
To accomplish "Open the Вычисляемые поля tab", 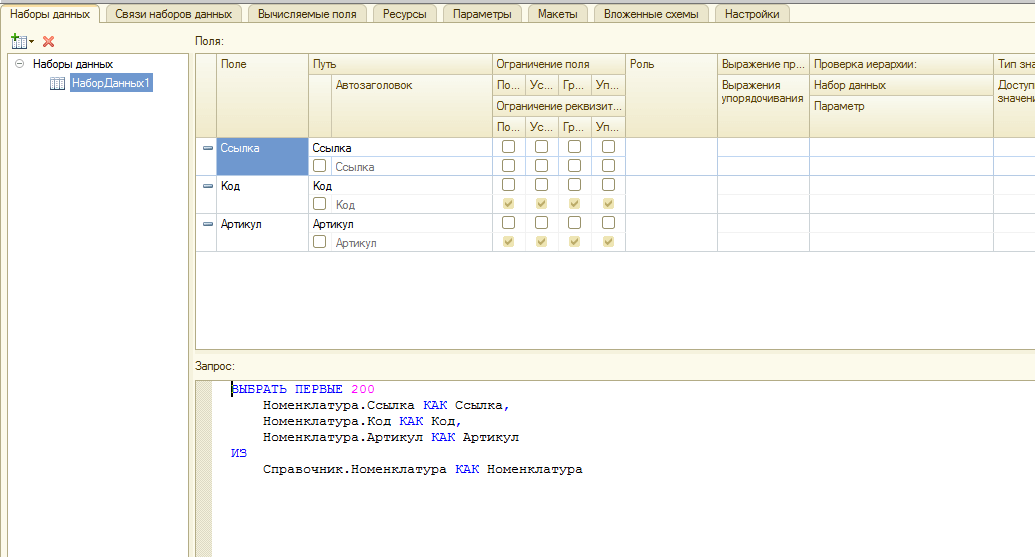I will 307,14.
